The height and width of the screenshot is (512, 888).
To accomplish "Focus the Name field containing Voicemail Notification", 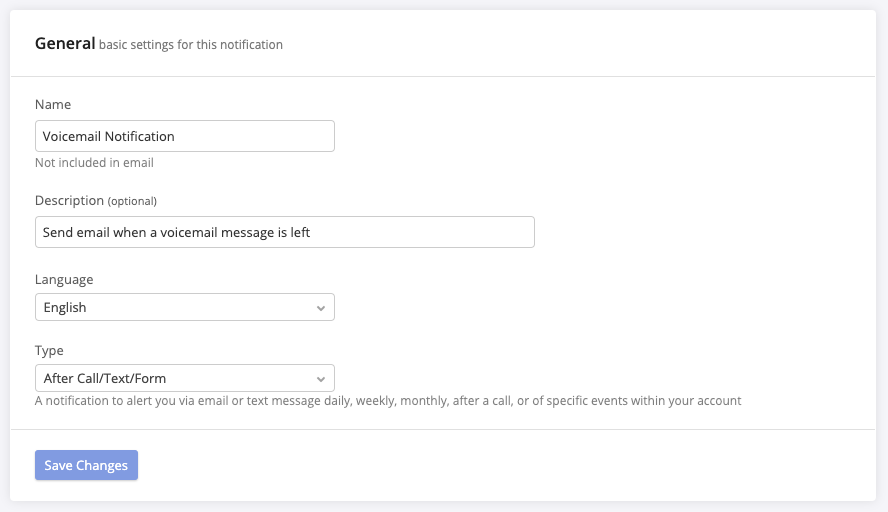I will tap(184, 136).
